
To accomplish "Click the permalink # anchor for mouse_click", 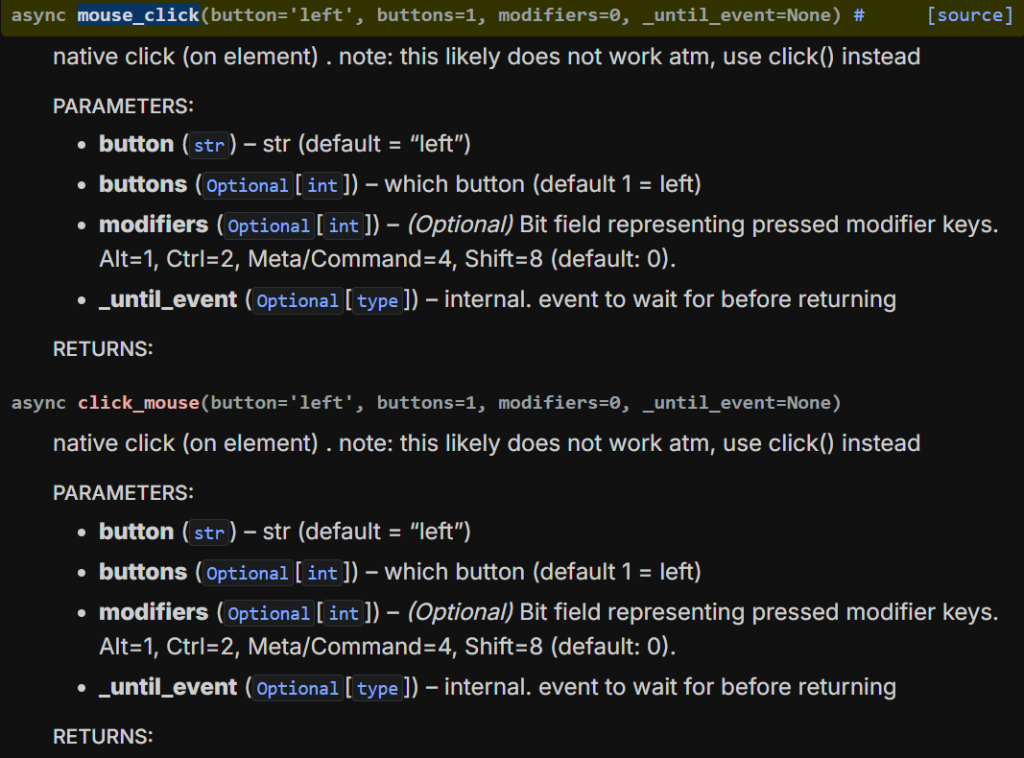I will click(x=858, y=15).
